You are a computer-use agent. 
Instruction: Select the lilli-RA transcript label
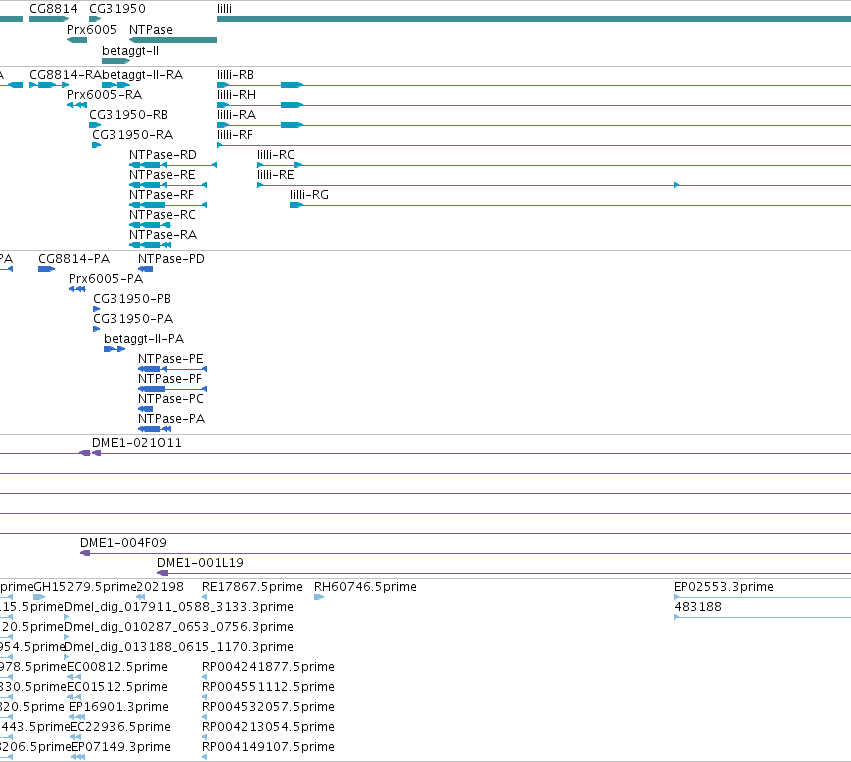click(236, 115)
